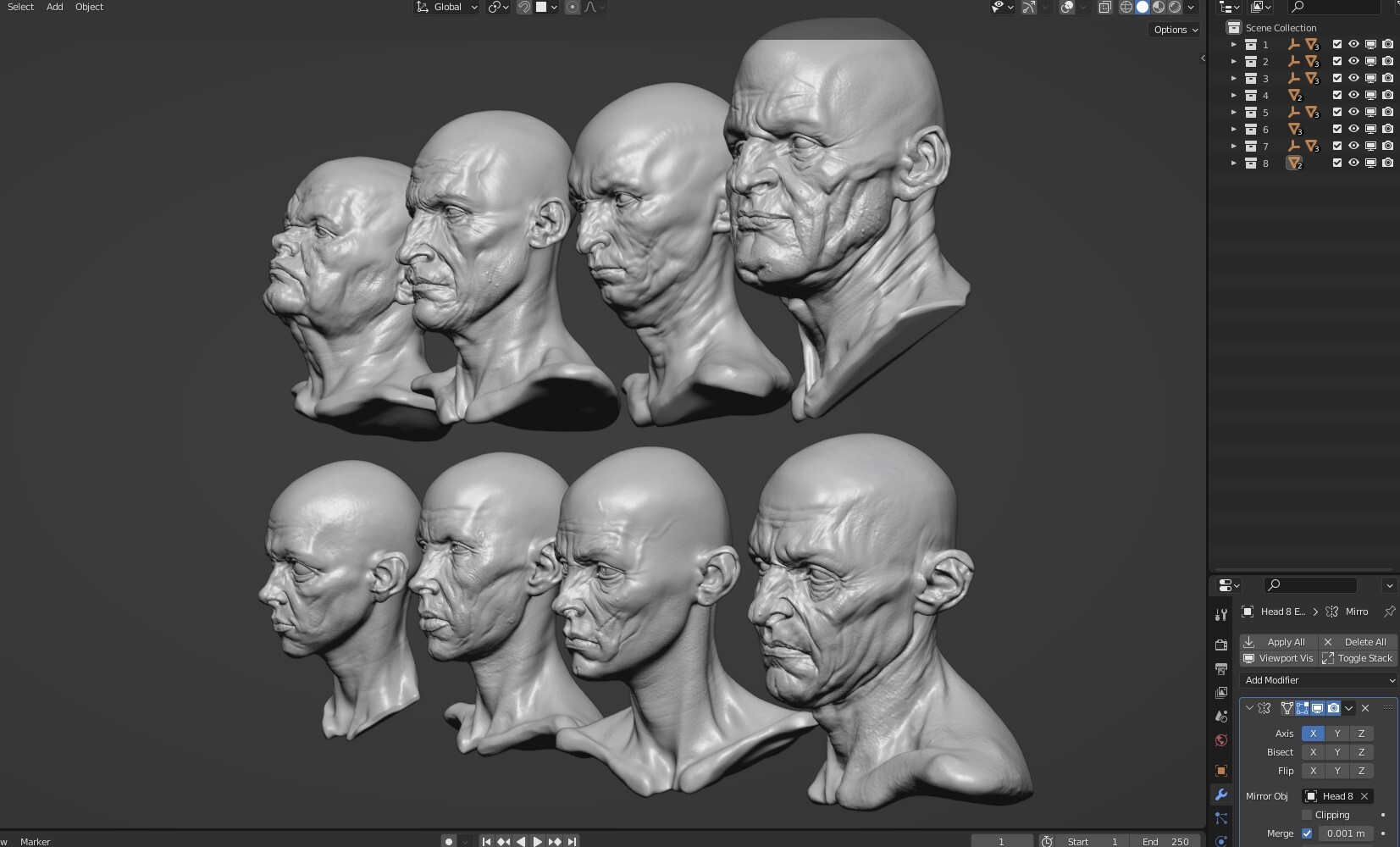The image size is (1400, 847).
Task: Click the Toggle Stack button
Action: pyautogui.click(x=1364, y=658)
